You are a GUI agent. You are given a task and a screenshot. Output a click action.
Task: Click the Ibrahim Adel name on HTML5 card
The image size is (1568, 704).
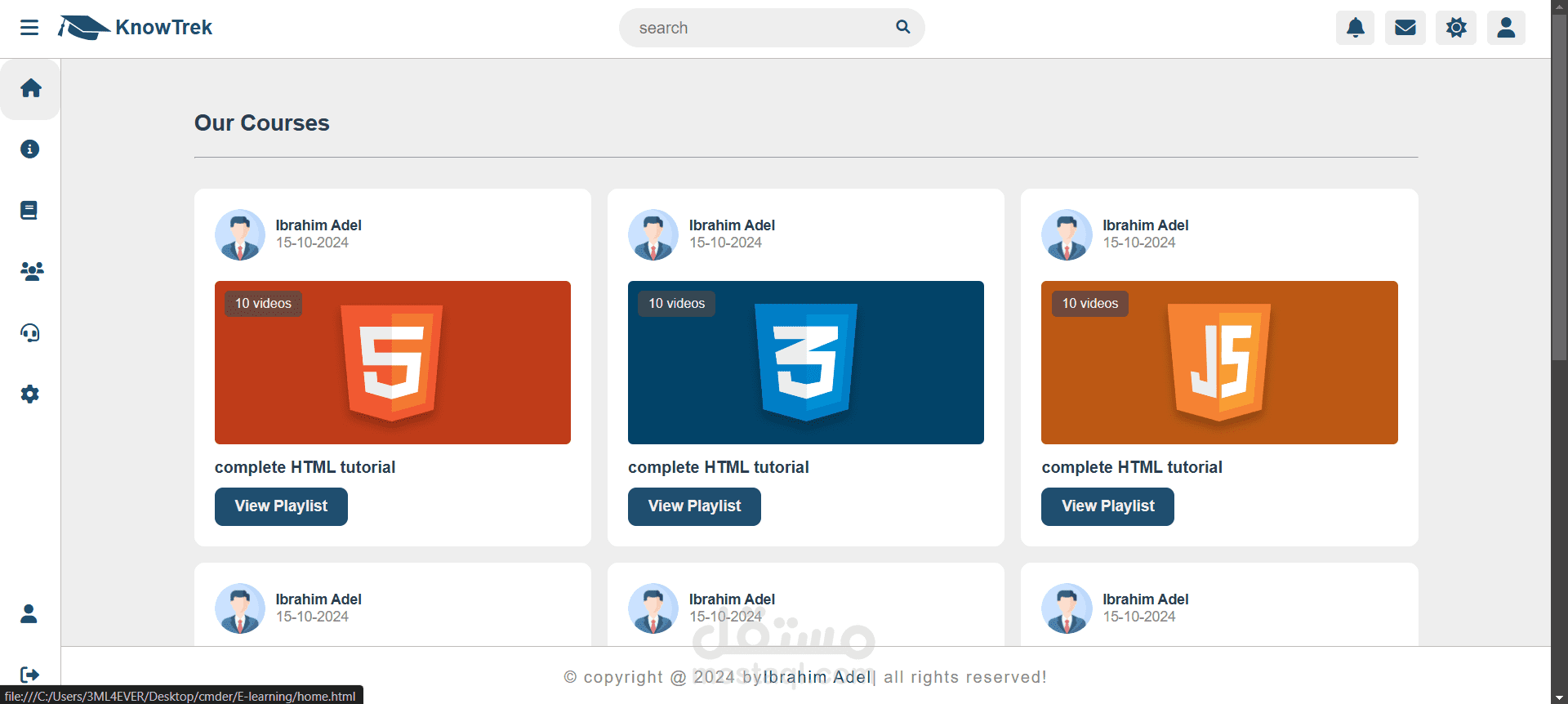[x=318, y=225]
